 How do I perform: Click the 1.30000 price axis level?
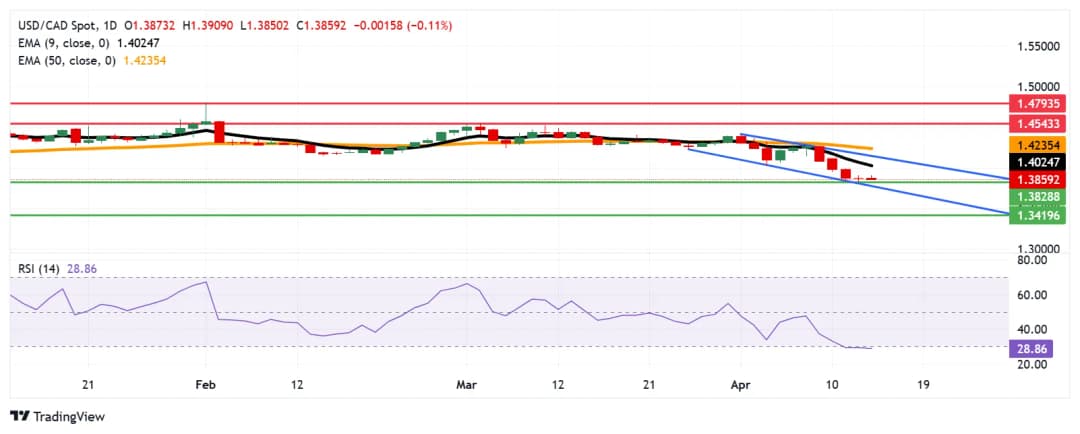pyautogui.click(x=1038, y=249)
